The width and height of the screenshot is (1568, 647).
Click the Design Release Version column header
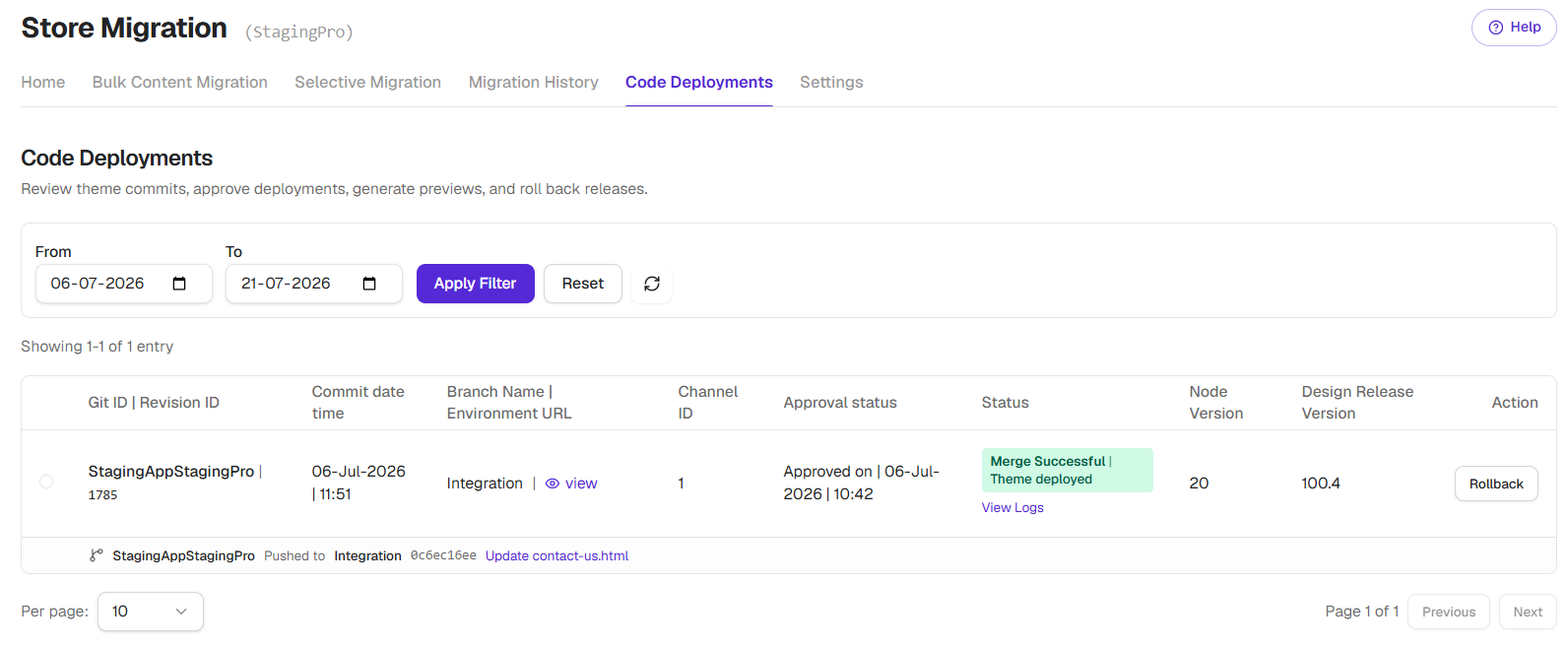1357,403
